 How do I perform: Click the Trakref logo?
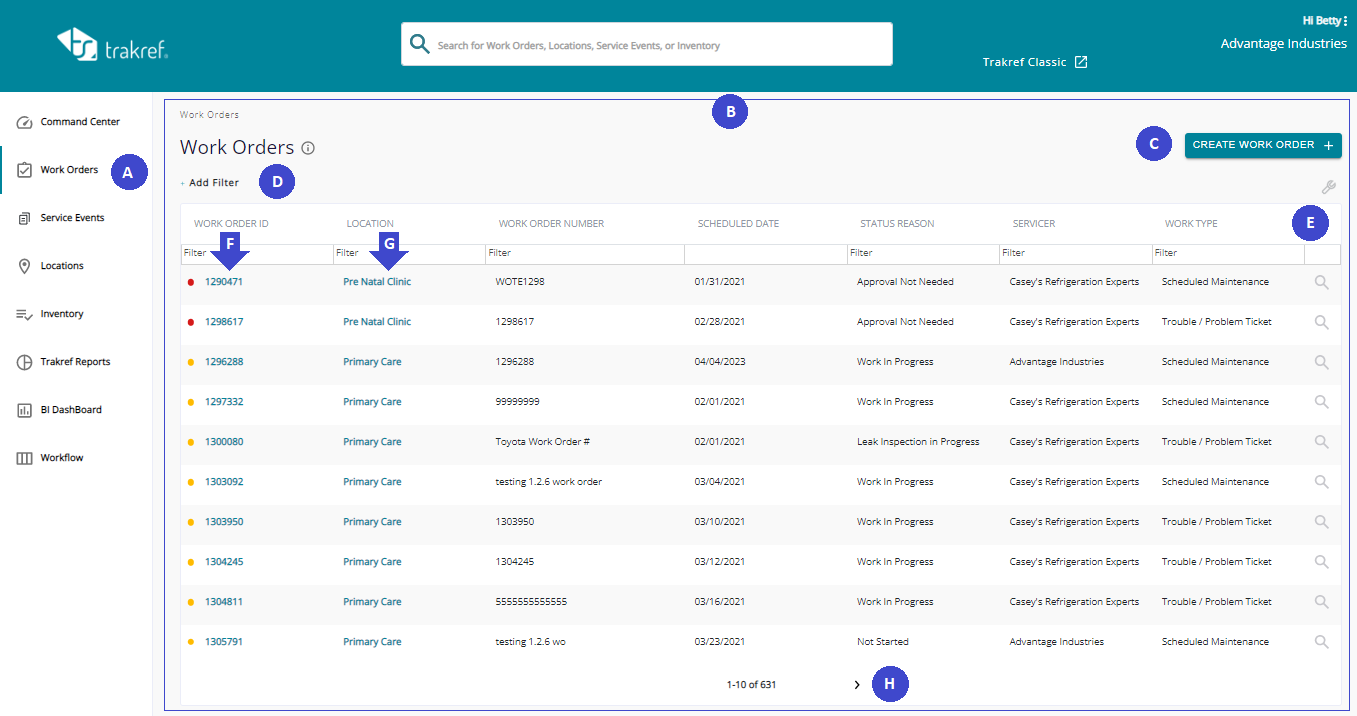coord(112,45)
